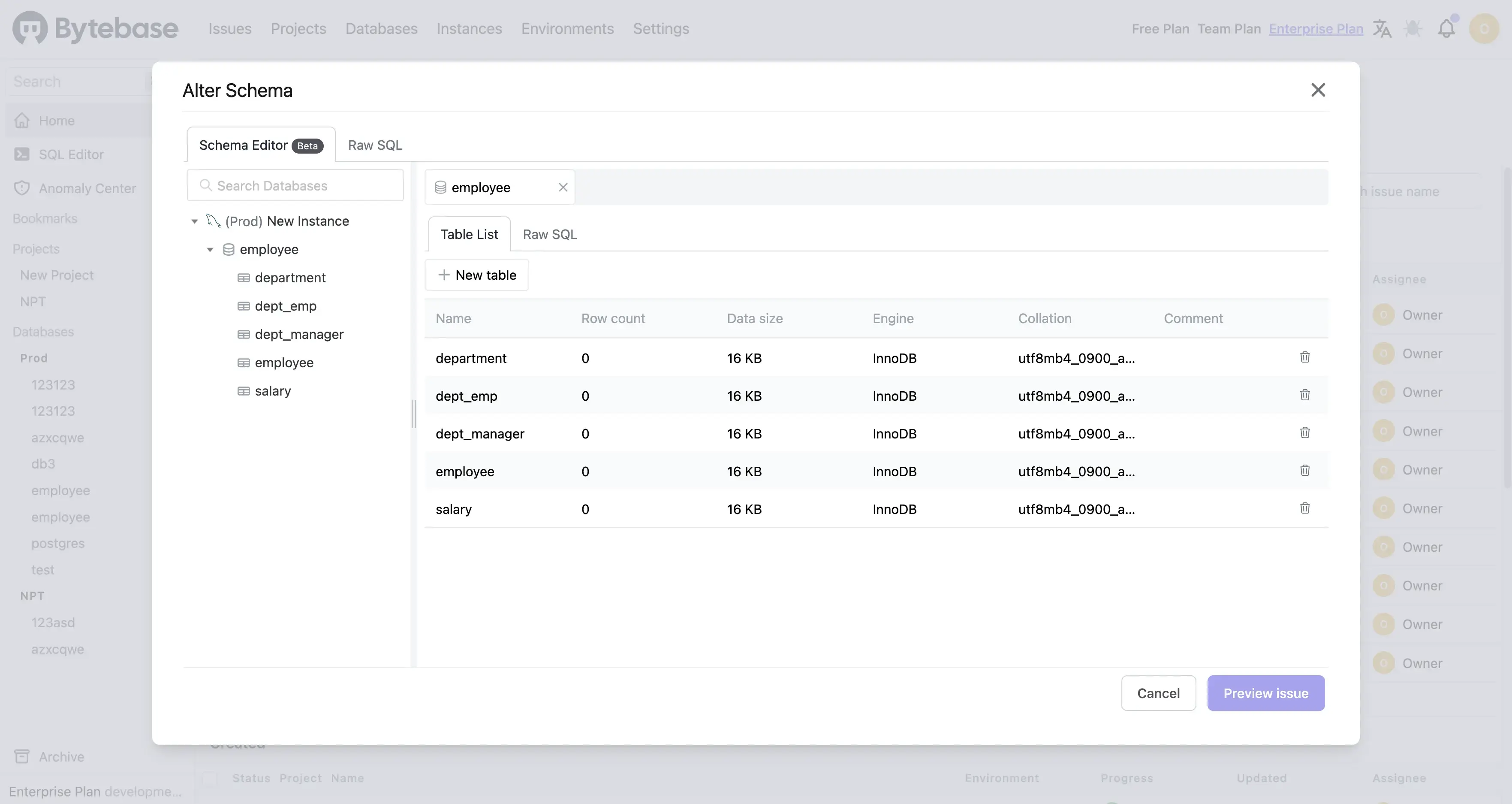1512x804 pixels.
Task: Cancel the Alter Schema dialog
Action: click(1157, 693)
